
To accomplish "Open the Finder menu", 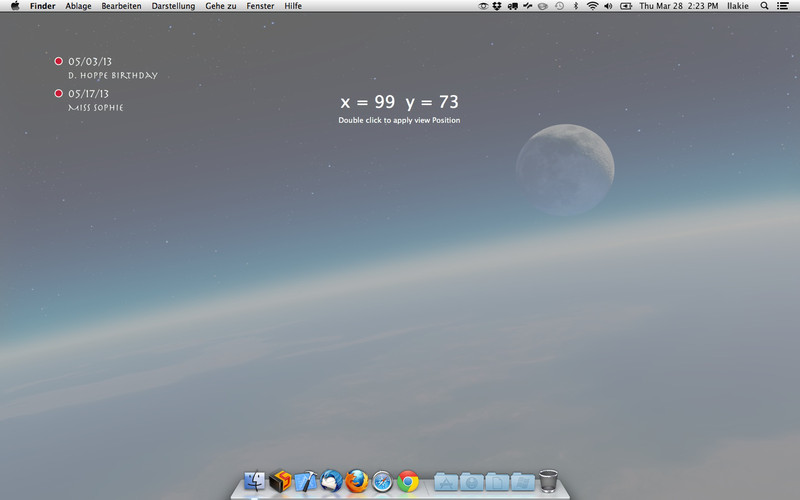I will tap(42, 6).
